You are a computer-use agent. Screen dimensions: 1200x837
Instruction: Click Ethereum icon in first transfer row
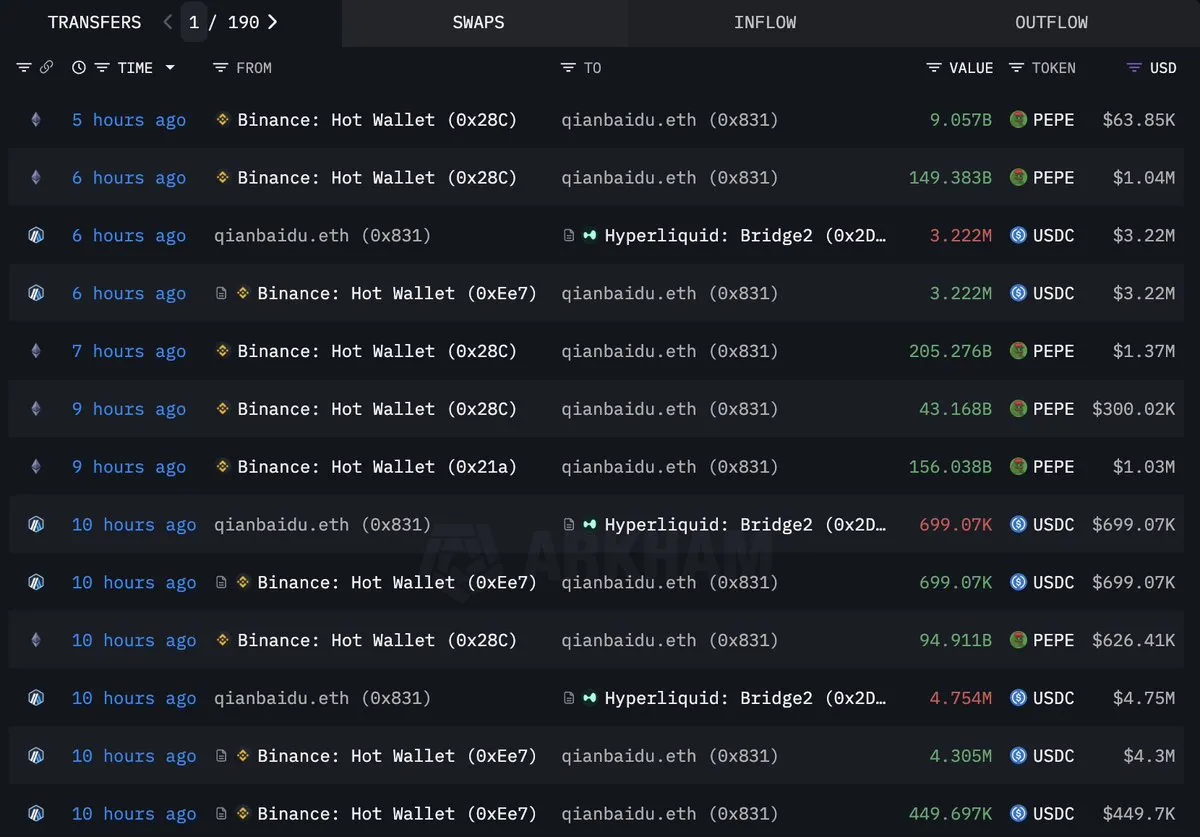pyautogui.click(x=36, y=120)
